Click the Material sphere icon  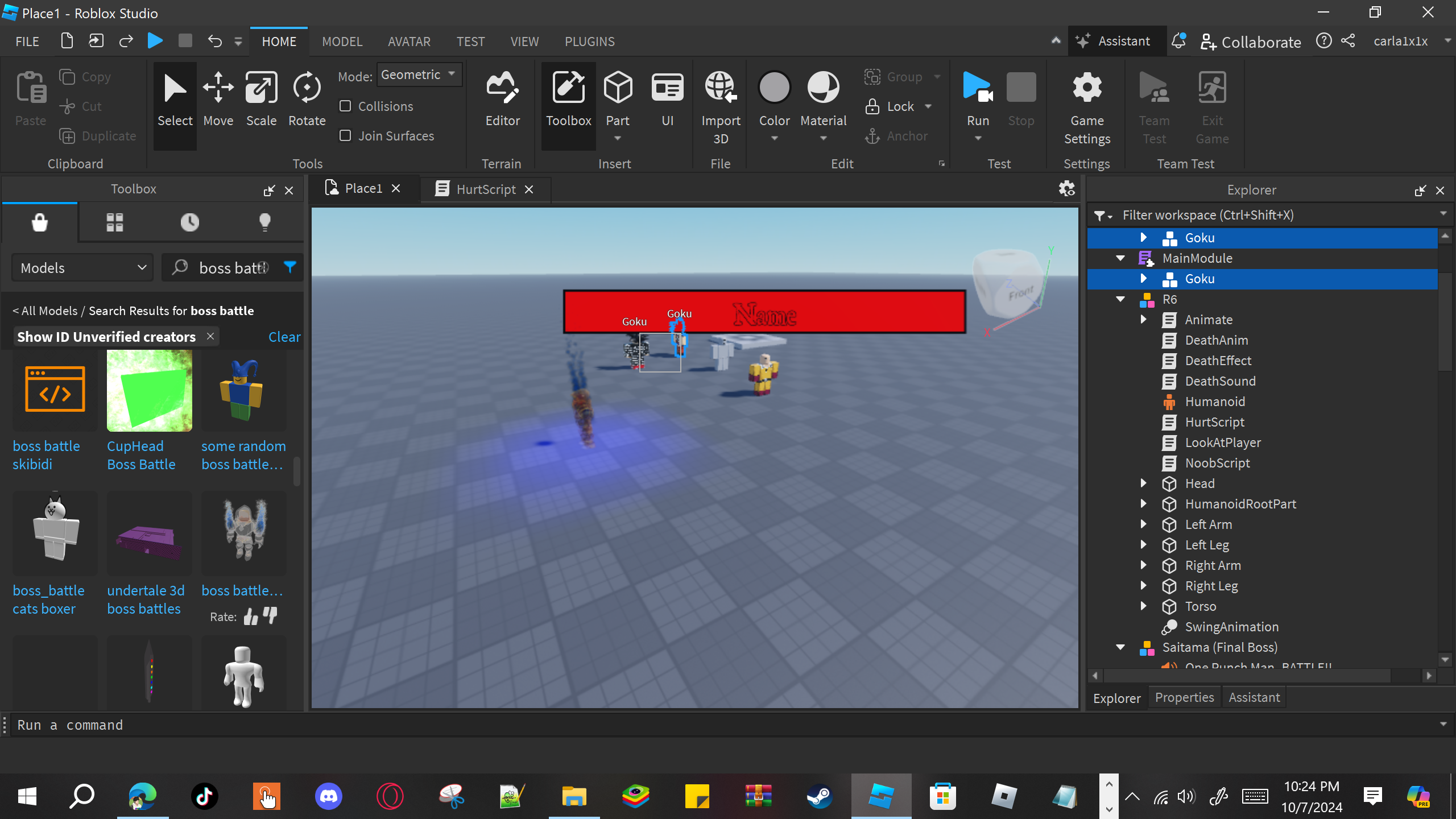(823, 88)
